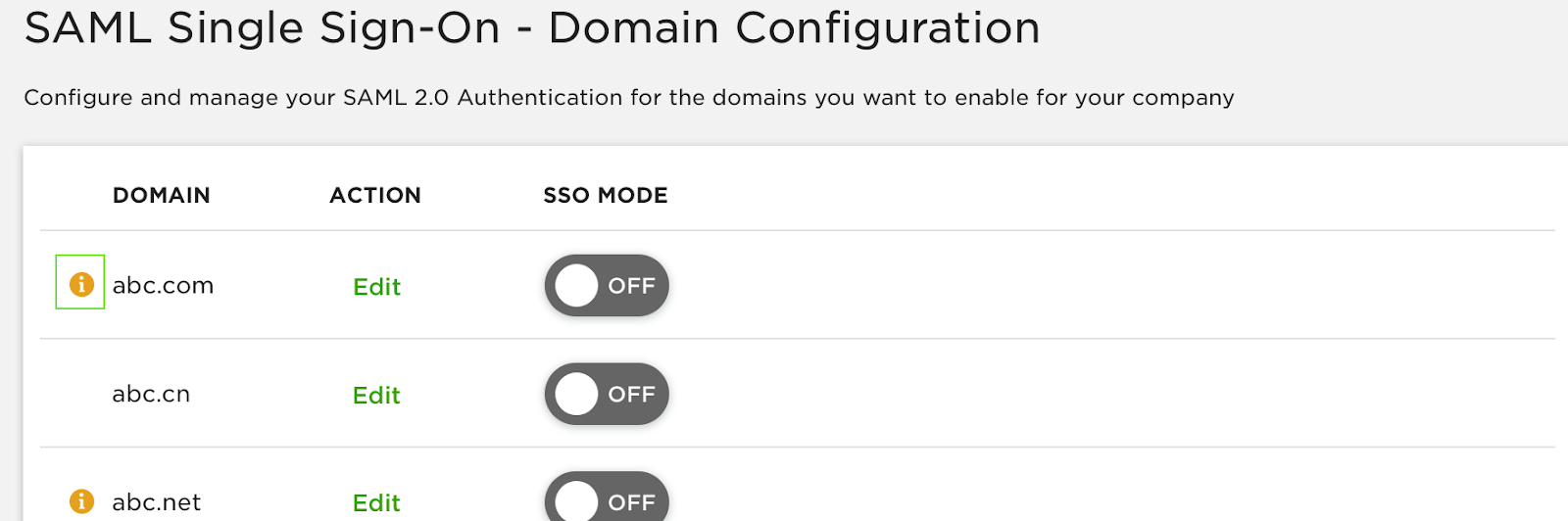
Task: Click the OFF label on abc.com's switch
Action: click(631, 286)
